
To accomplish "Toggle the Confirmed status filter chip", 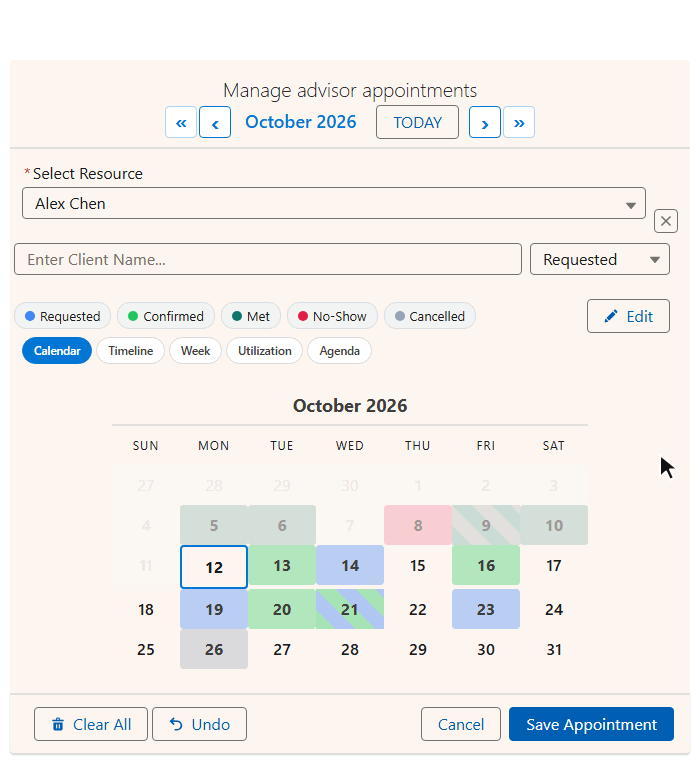I will pos(166,316).
